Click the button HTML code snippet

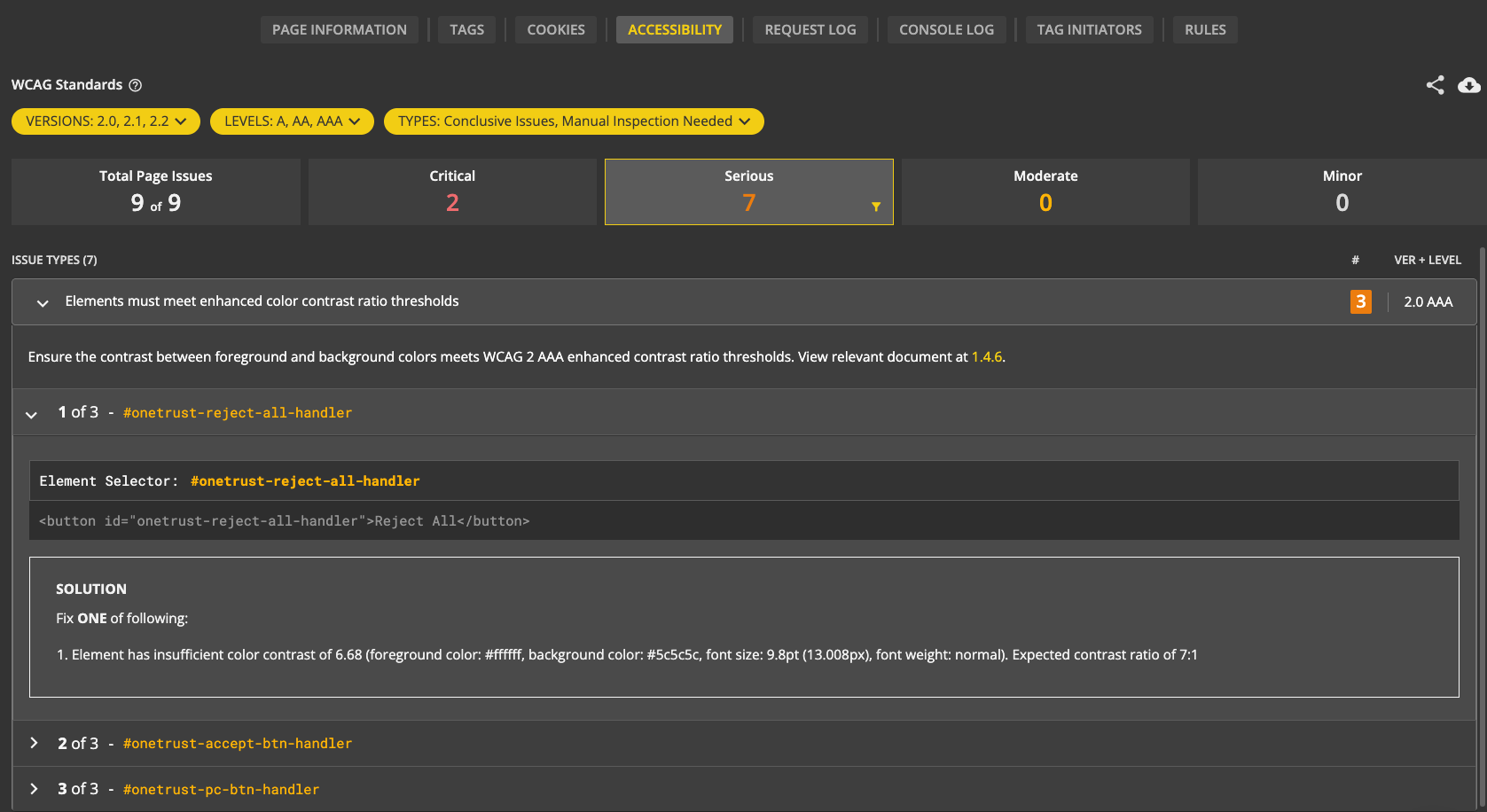pos(285,521)
